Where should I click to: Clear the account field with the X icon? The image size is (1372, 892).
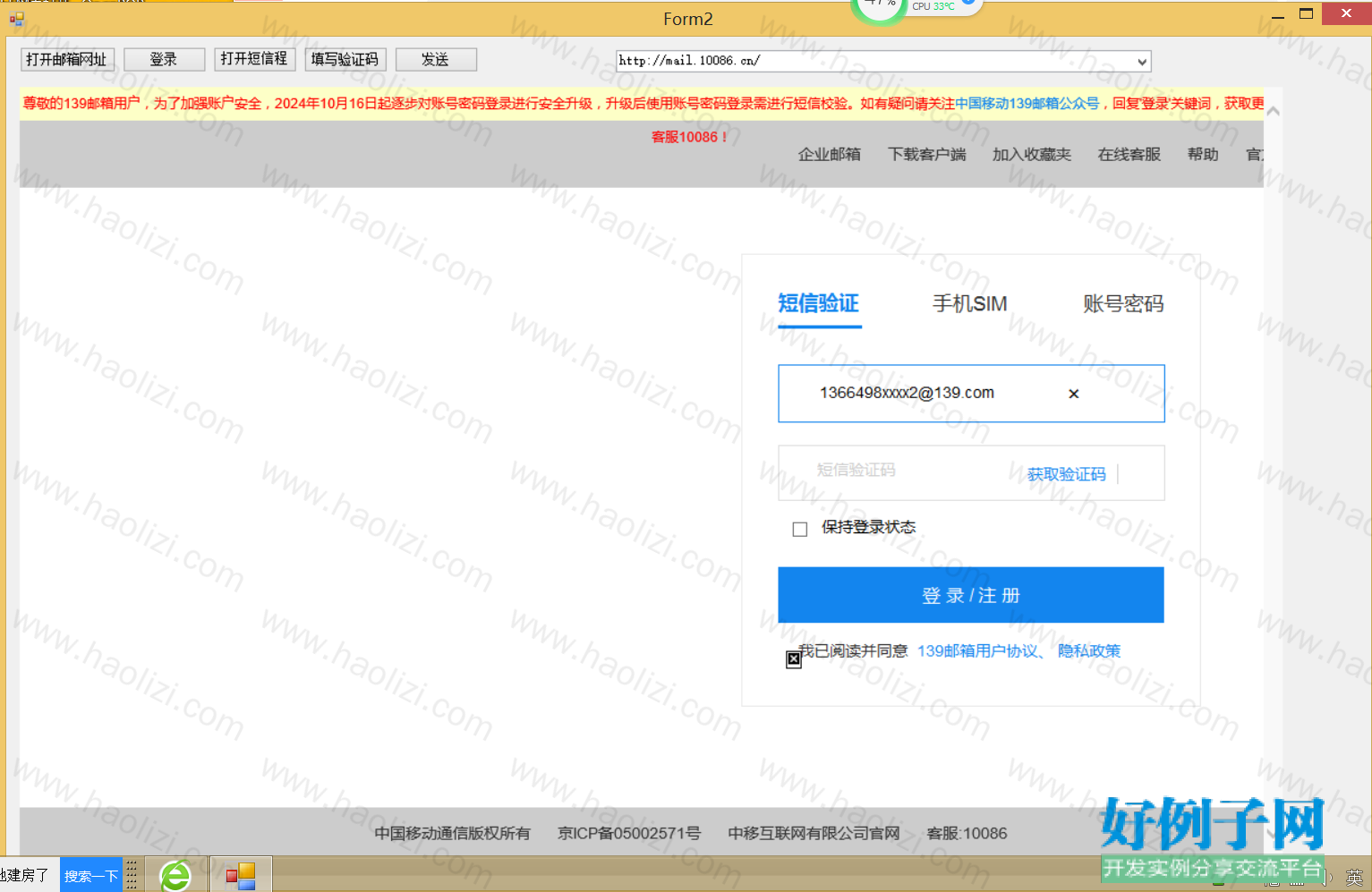point(1073,394)
